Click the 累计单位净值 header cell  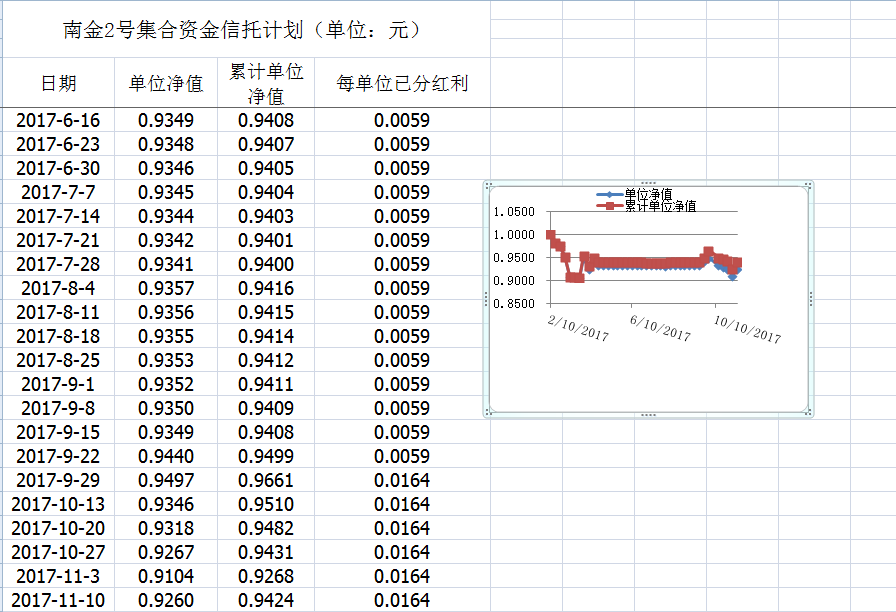[x=266, y=84]
